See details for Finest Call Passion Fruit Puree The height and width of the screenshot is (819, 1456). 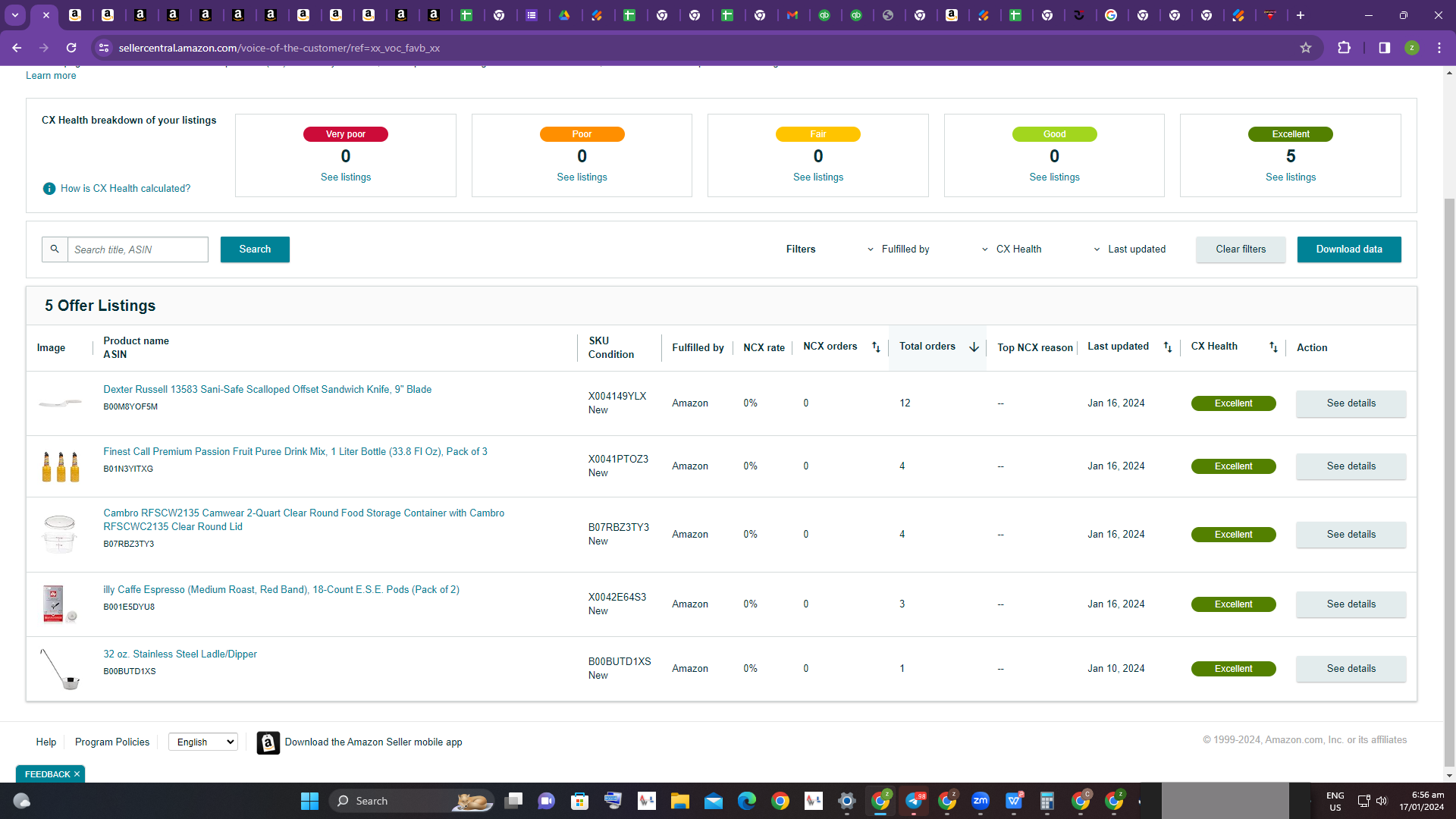pos(1351,466)
